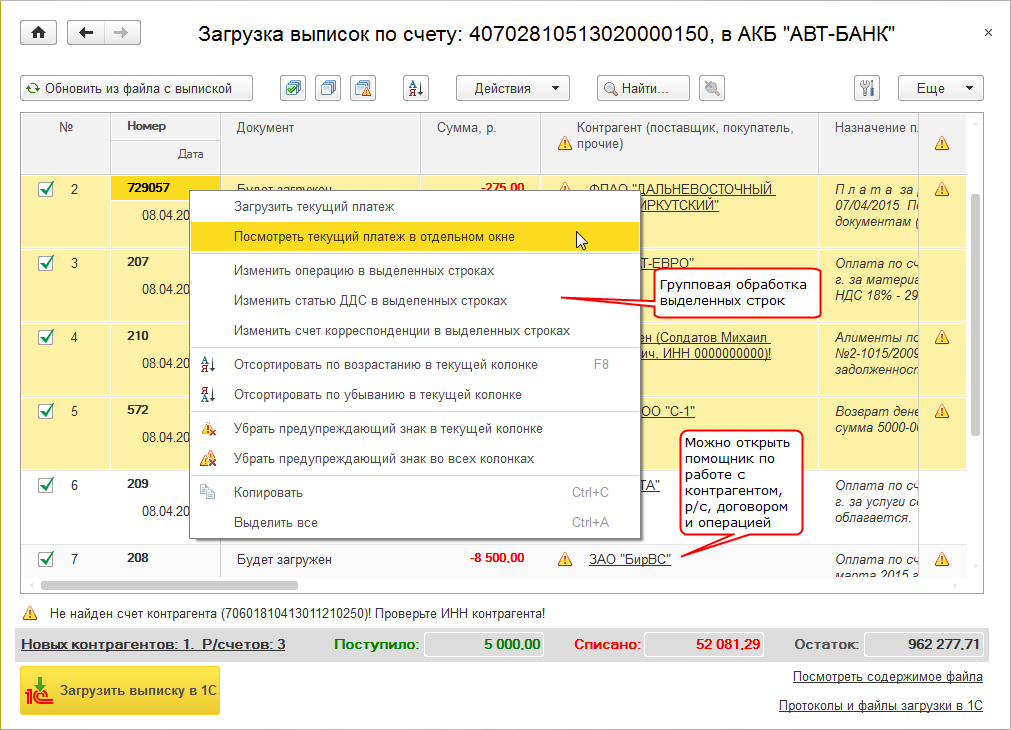Image resolution: width=1011 pixels, height=730 pixels.
Task: Open settings via the tools icon
Action: (867, 88)
